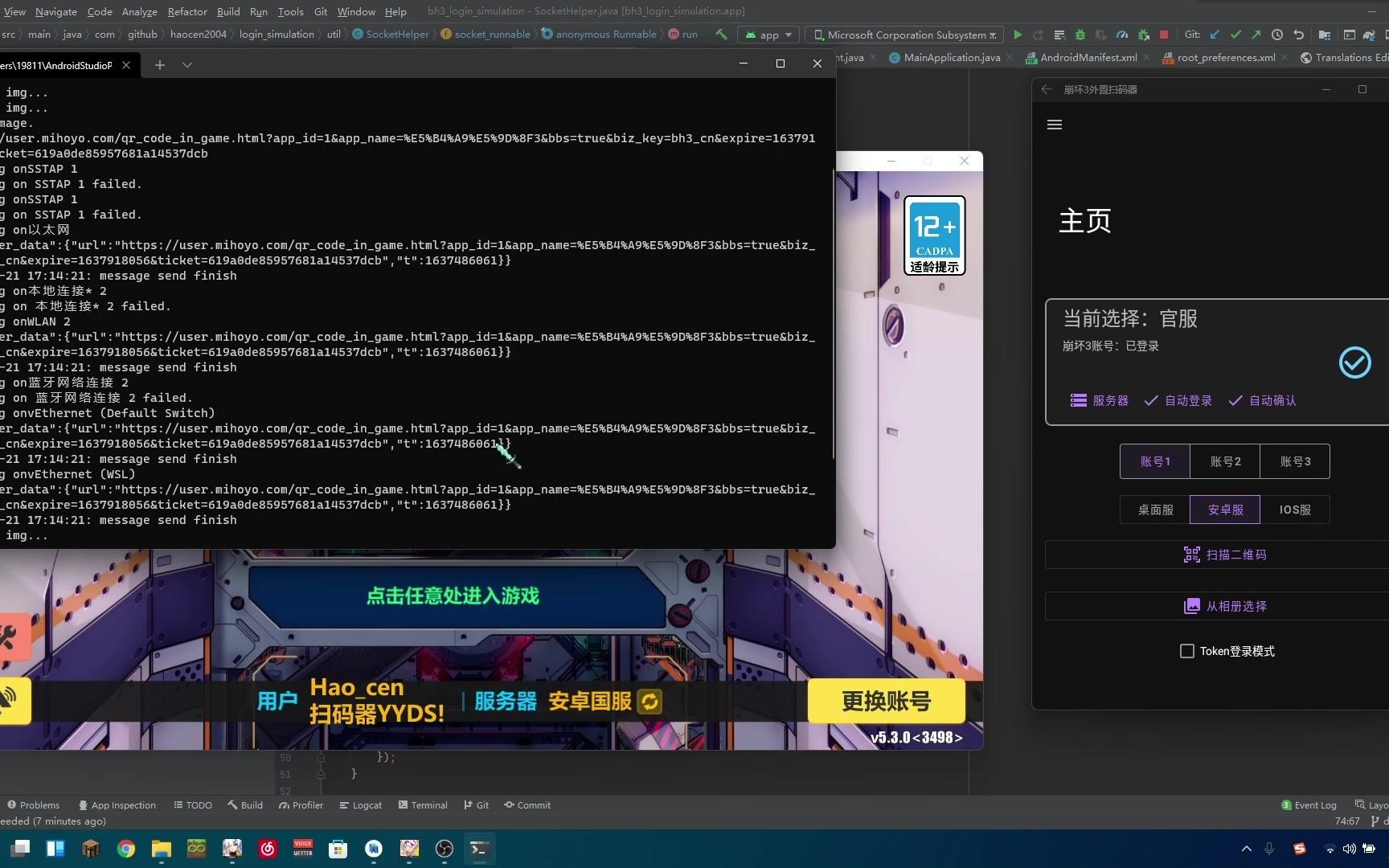1389x868 pixels.
Task: Open NetEase Cloud Music from the taskbar
Action: [x=268, y=849]
